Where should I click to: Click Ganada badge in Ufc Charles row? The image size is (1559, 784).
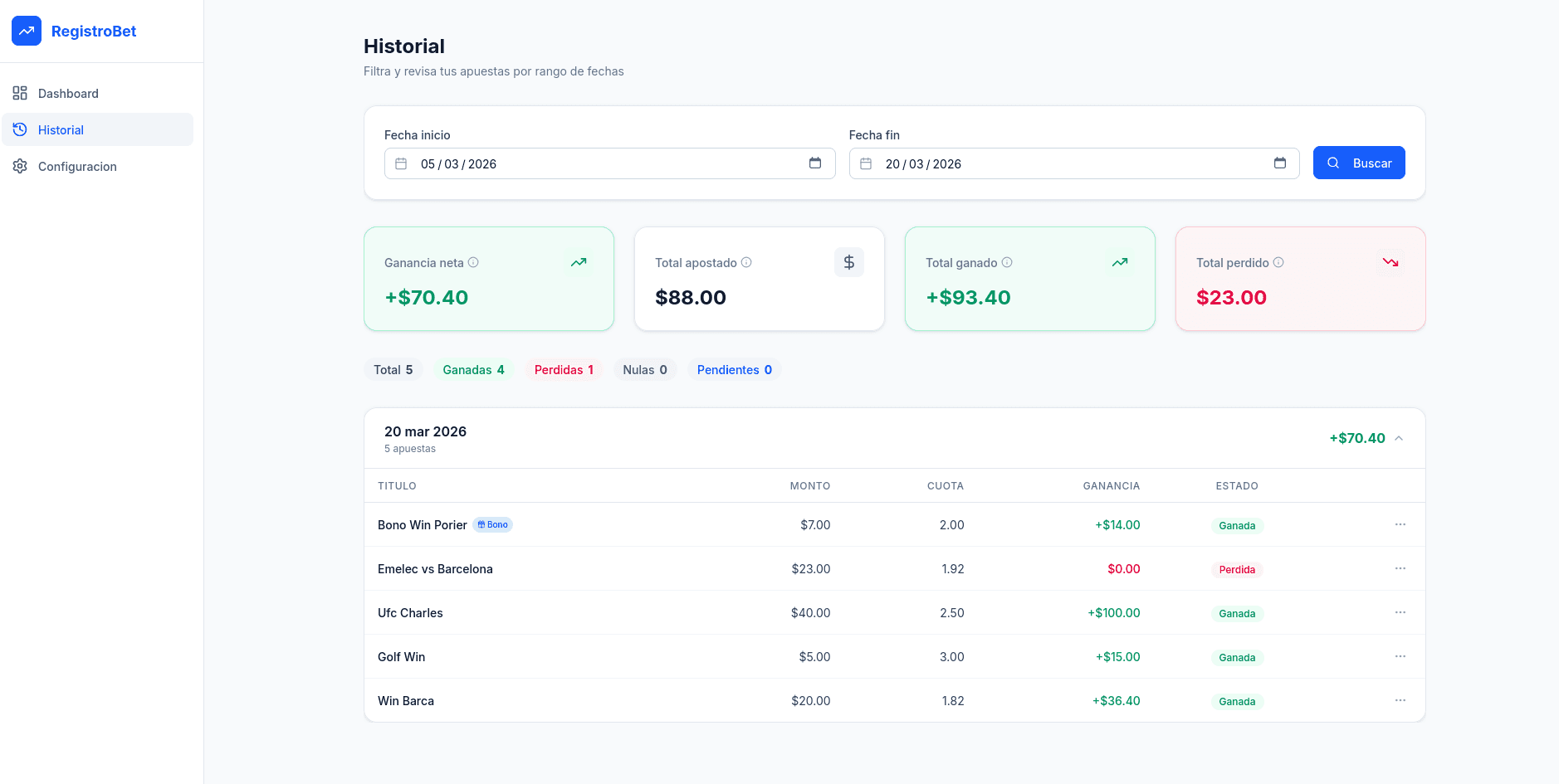[x=1237, y=614]
